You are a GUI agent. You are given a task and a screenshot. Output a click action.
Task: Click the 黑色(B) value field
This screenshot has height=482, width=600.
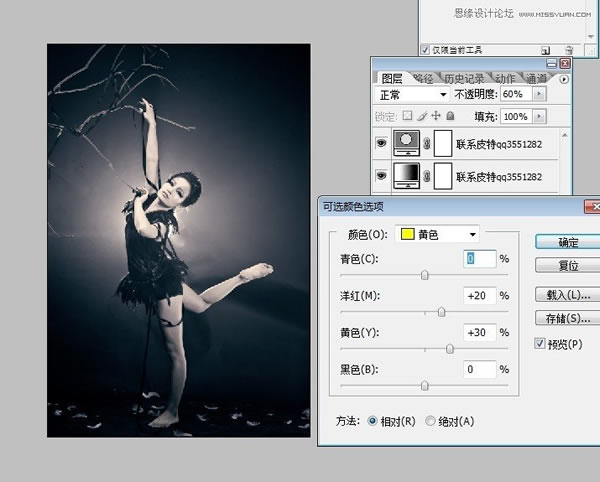tap(479, 369)
